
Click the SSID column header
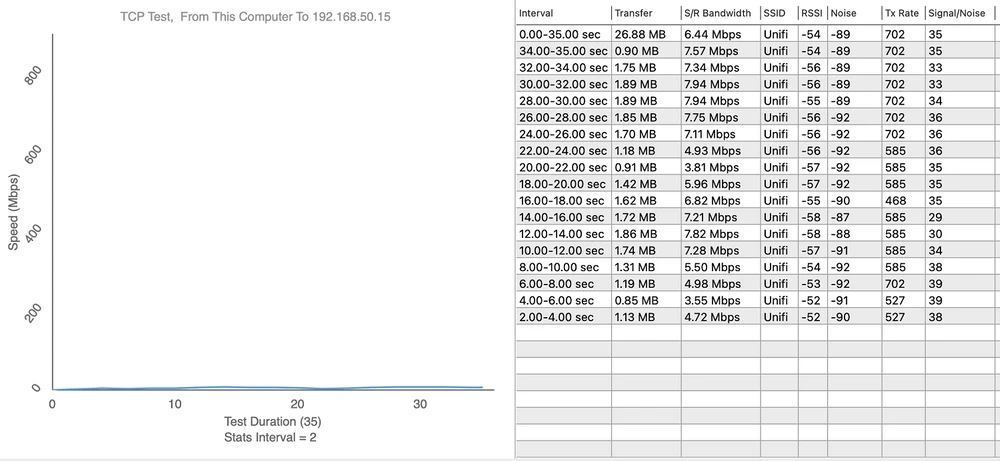[776, 13]
